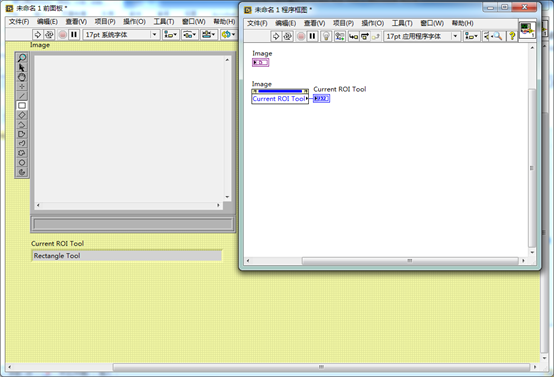Viewport: 554px width, 377px height.
Task: Click the Pause button in the front panel toolbar
Action: pyautogui.click(x=74, y=34)
